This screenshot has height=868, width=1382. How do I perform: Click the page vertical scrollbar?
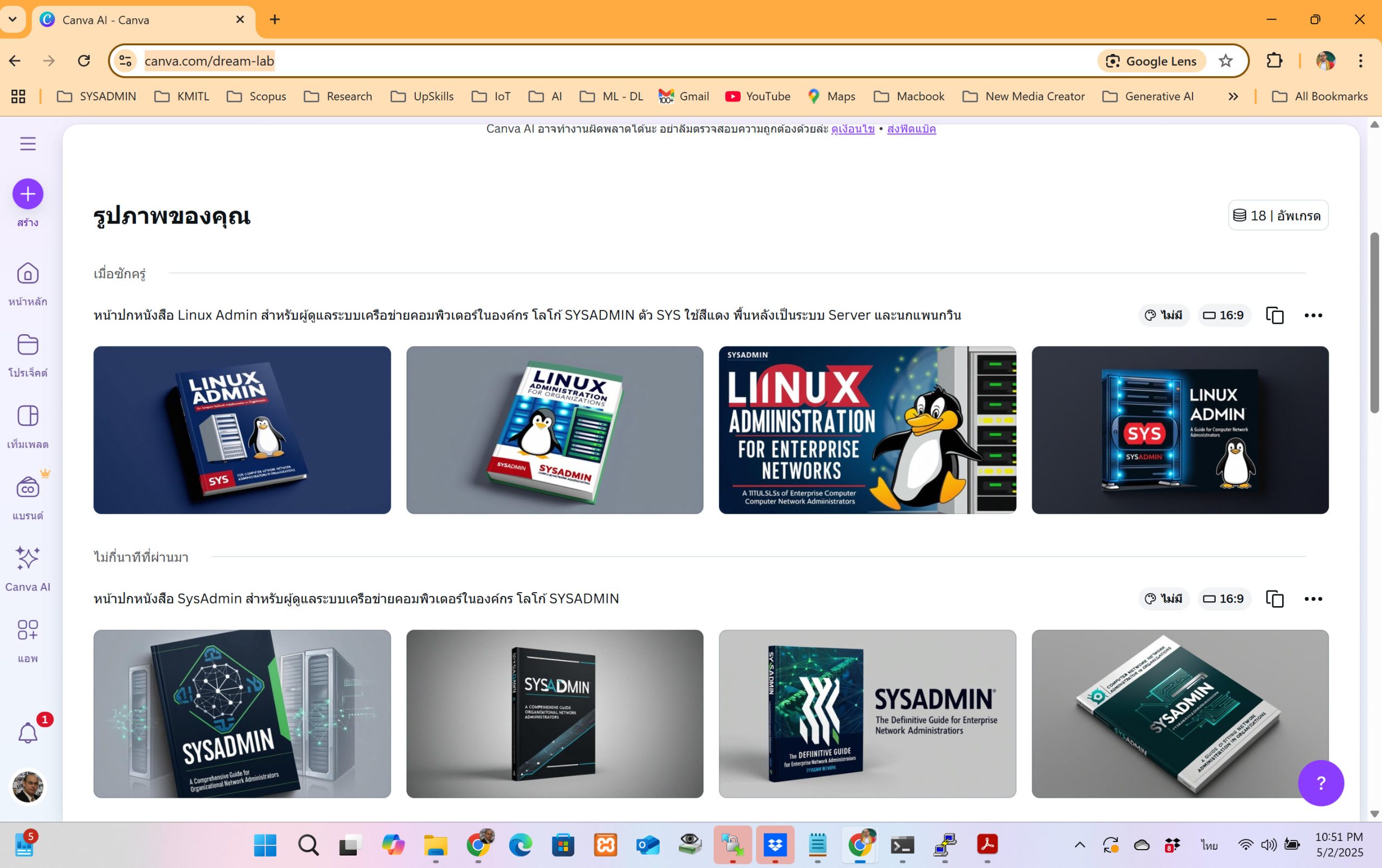[1374, 322]
